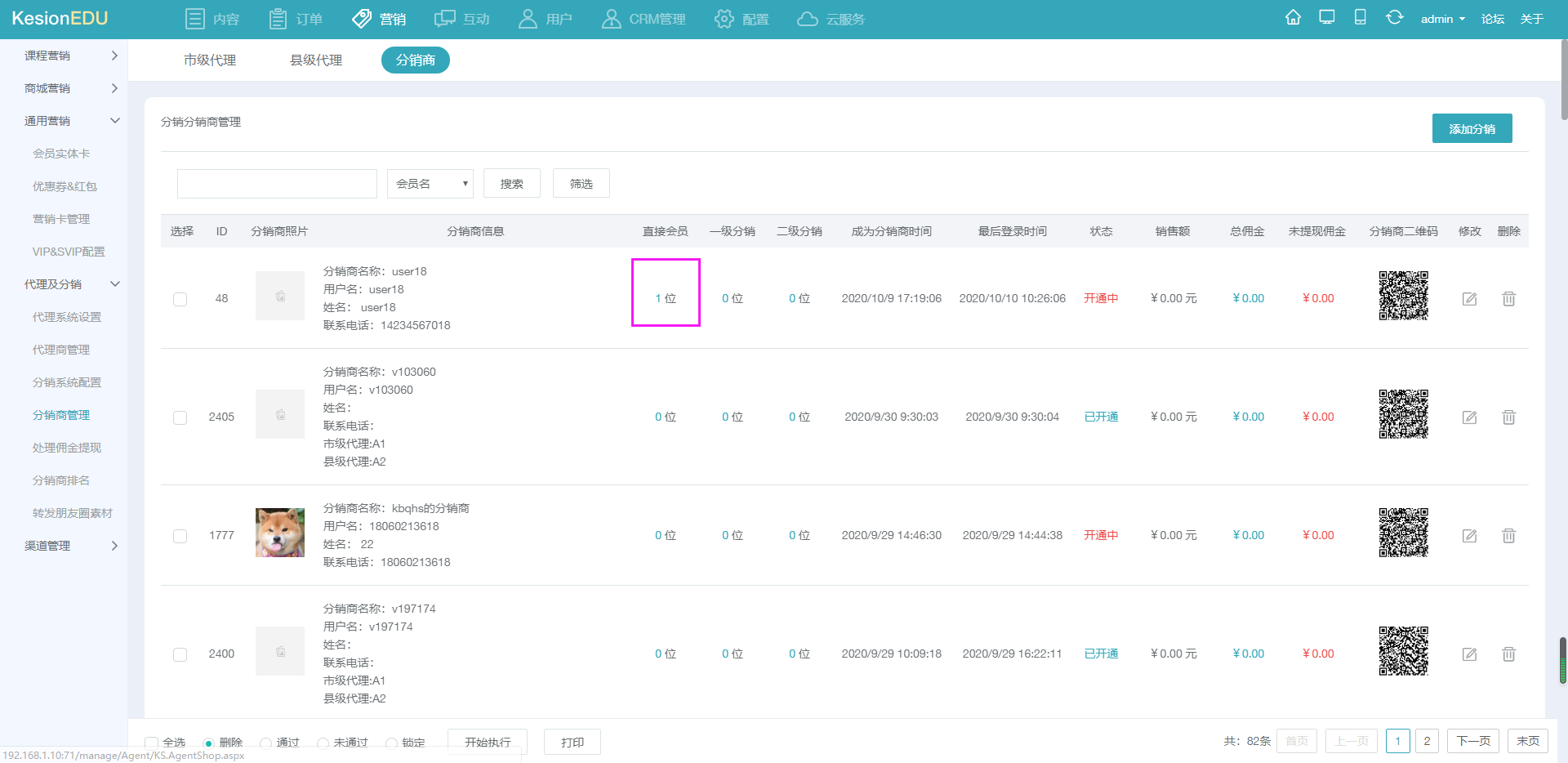Viewport: 1568px width, 763px height.
Task: Expand the admin account menu
Action: tap(1442, 19)
